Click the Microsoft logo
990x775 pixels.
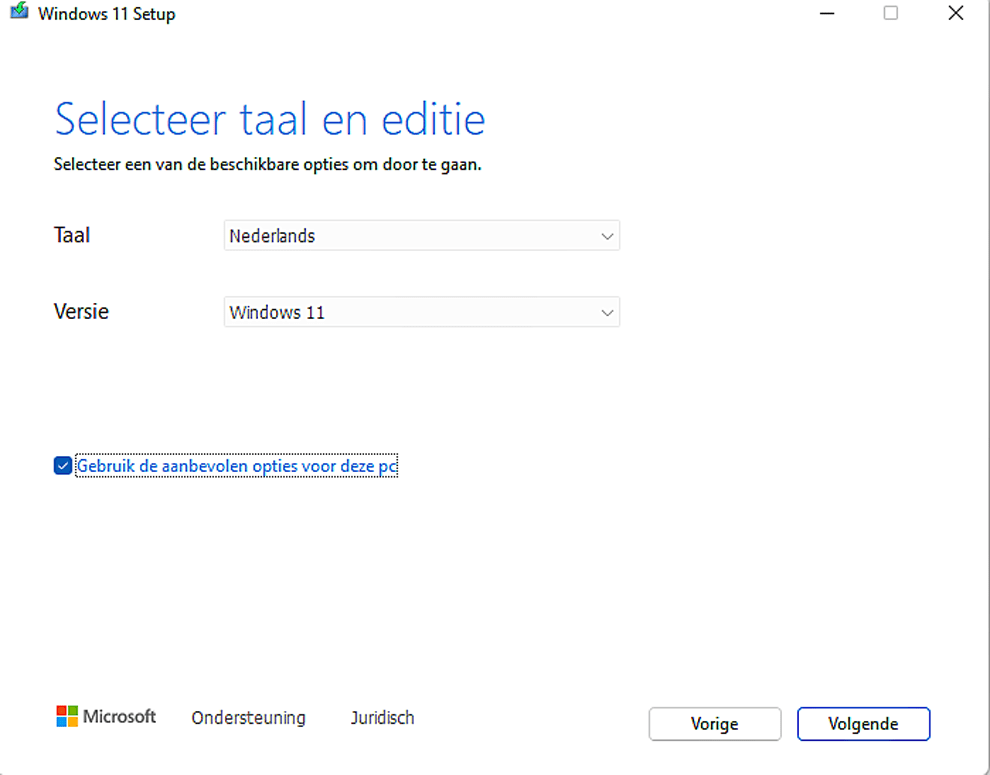click(x=106, y=716)
